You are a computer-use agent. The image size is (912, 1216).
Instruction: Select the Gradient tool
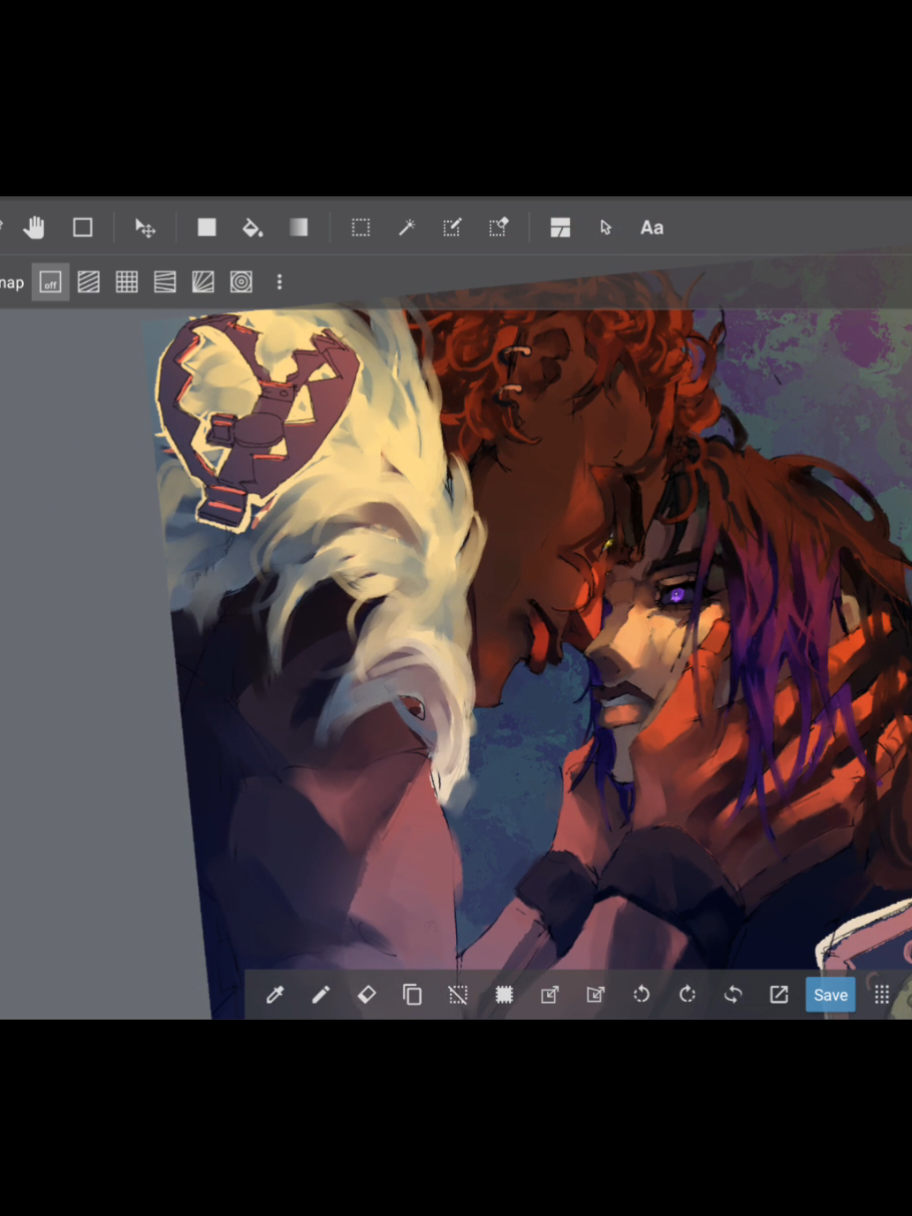[x=299, y=228]
